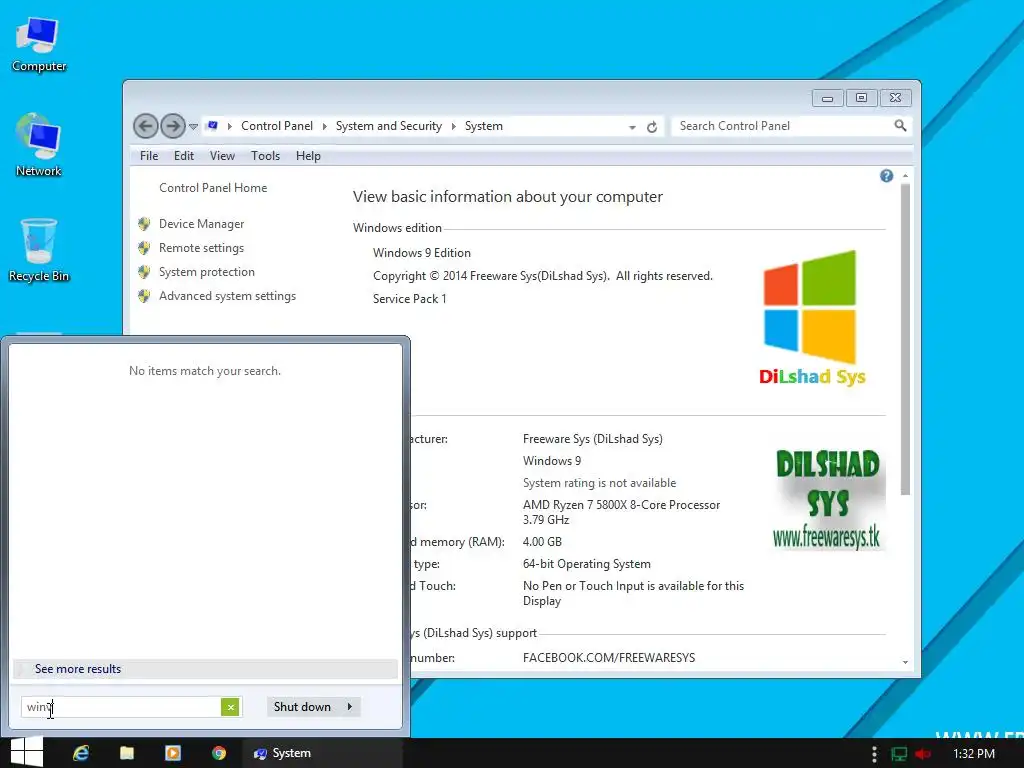The image size is (1024, 768).
Task: Open the Network desktop icon
Action: (39, 146)
